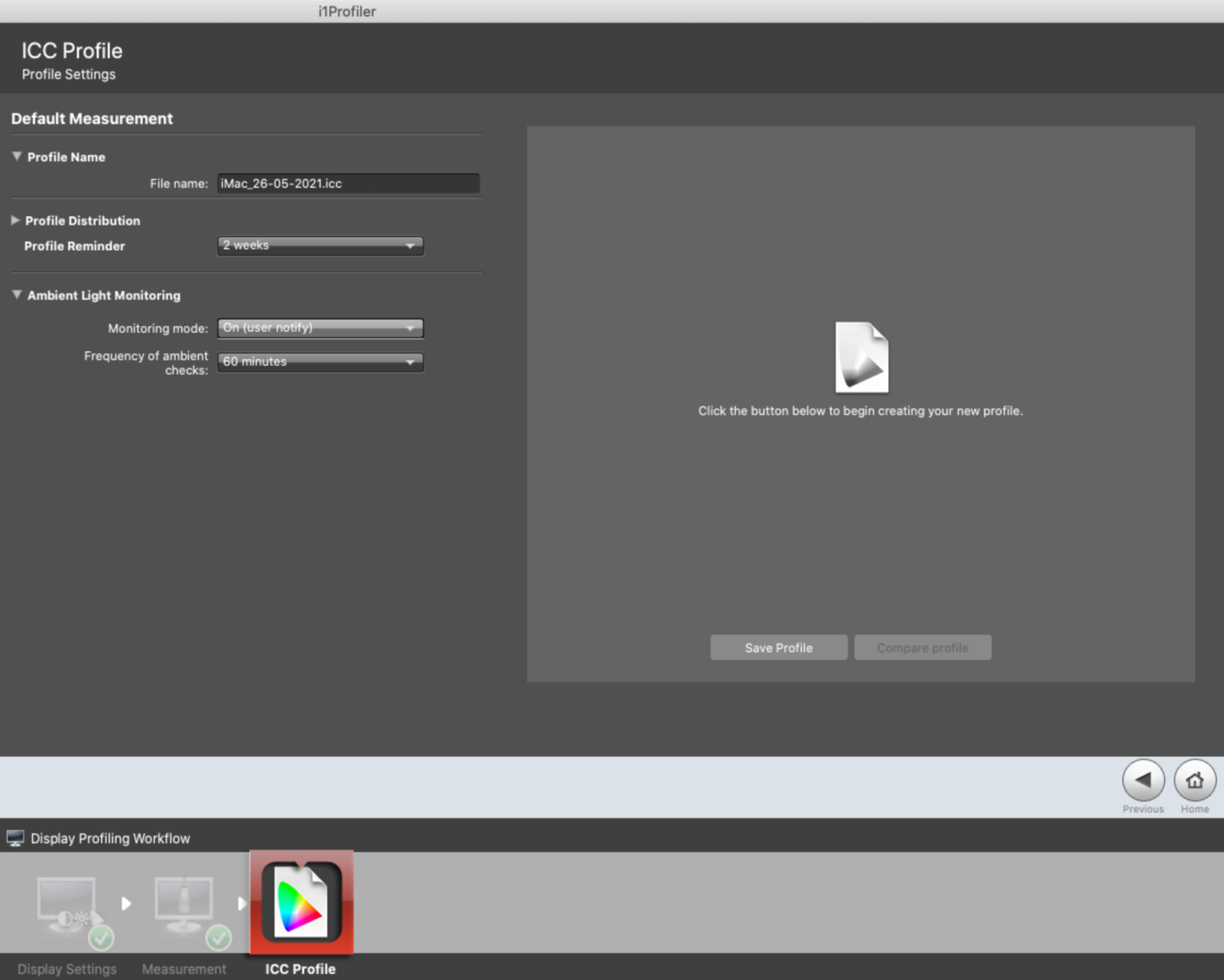This screenshot has width=1224, height=980.
Task: Click the Compare profile button
Action: pyautogui.click(x=922, y=647)
